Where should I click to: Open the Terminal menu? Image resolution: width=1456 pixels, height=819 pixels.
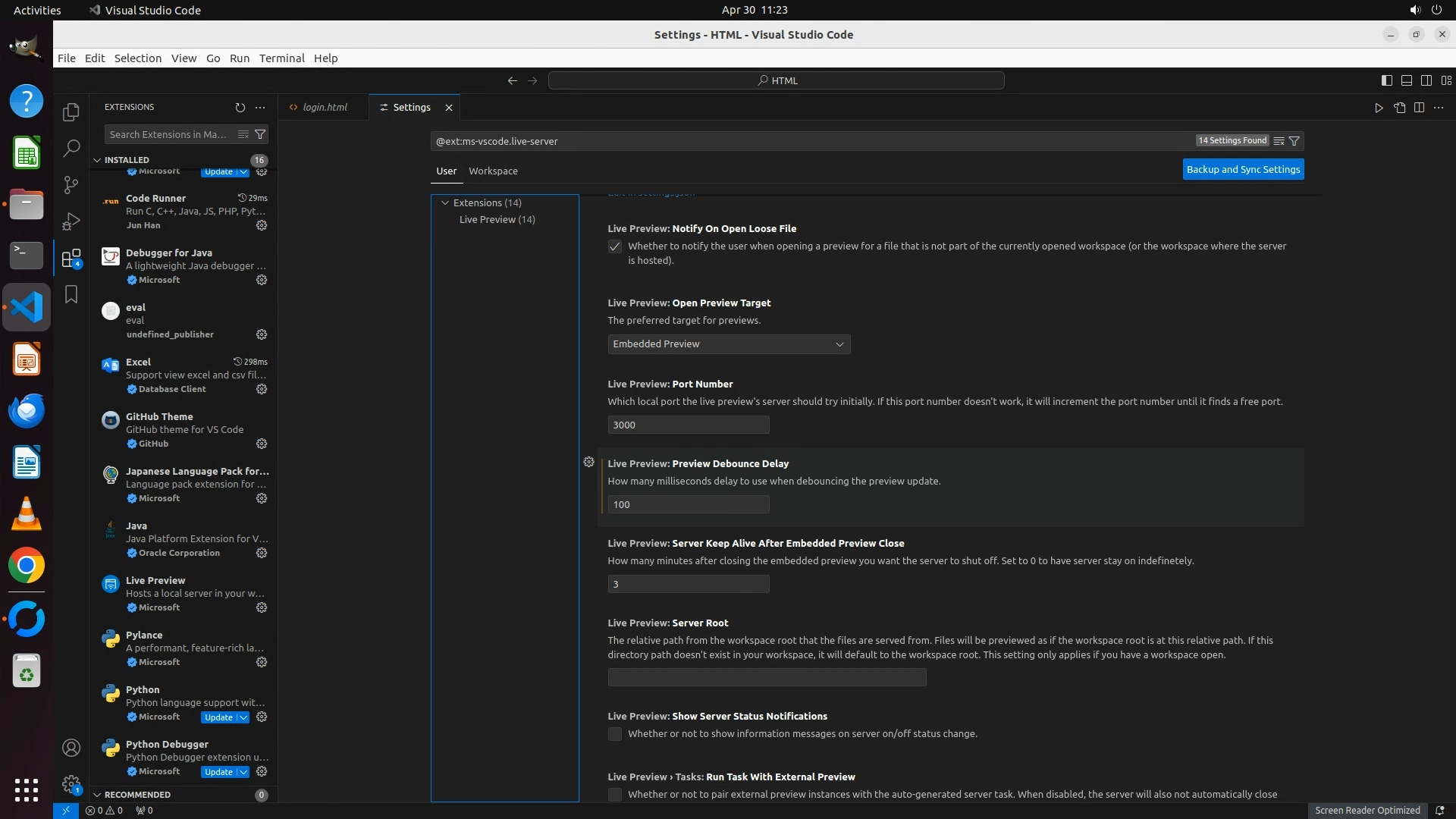point(281,58)
